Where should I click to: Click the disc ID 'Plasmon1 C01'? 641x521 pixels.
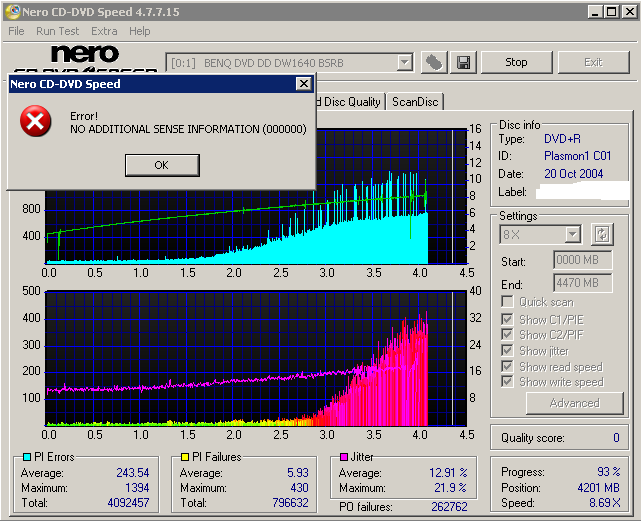(x=577, y=156)
